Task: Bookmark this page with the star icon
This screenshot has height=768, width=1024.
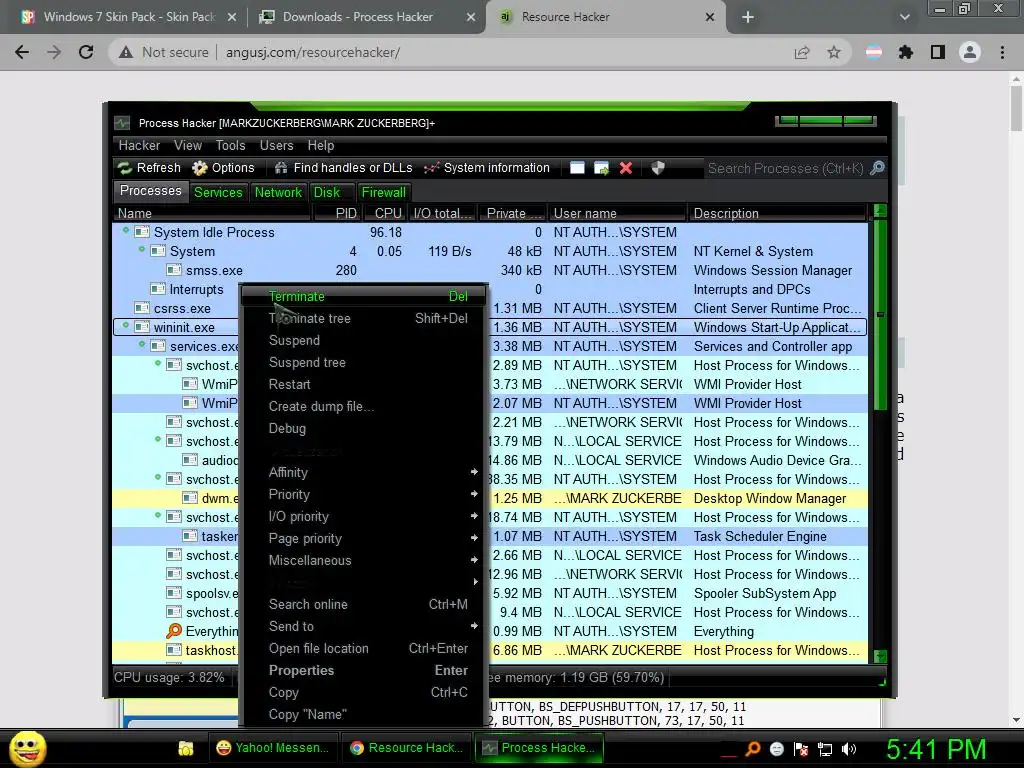Action: click(x=834, y=52)
